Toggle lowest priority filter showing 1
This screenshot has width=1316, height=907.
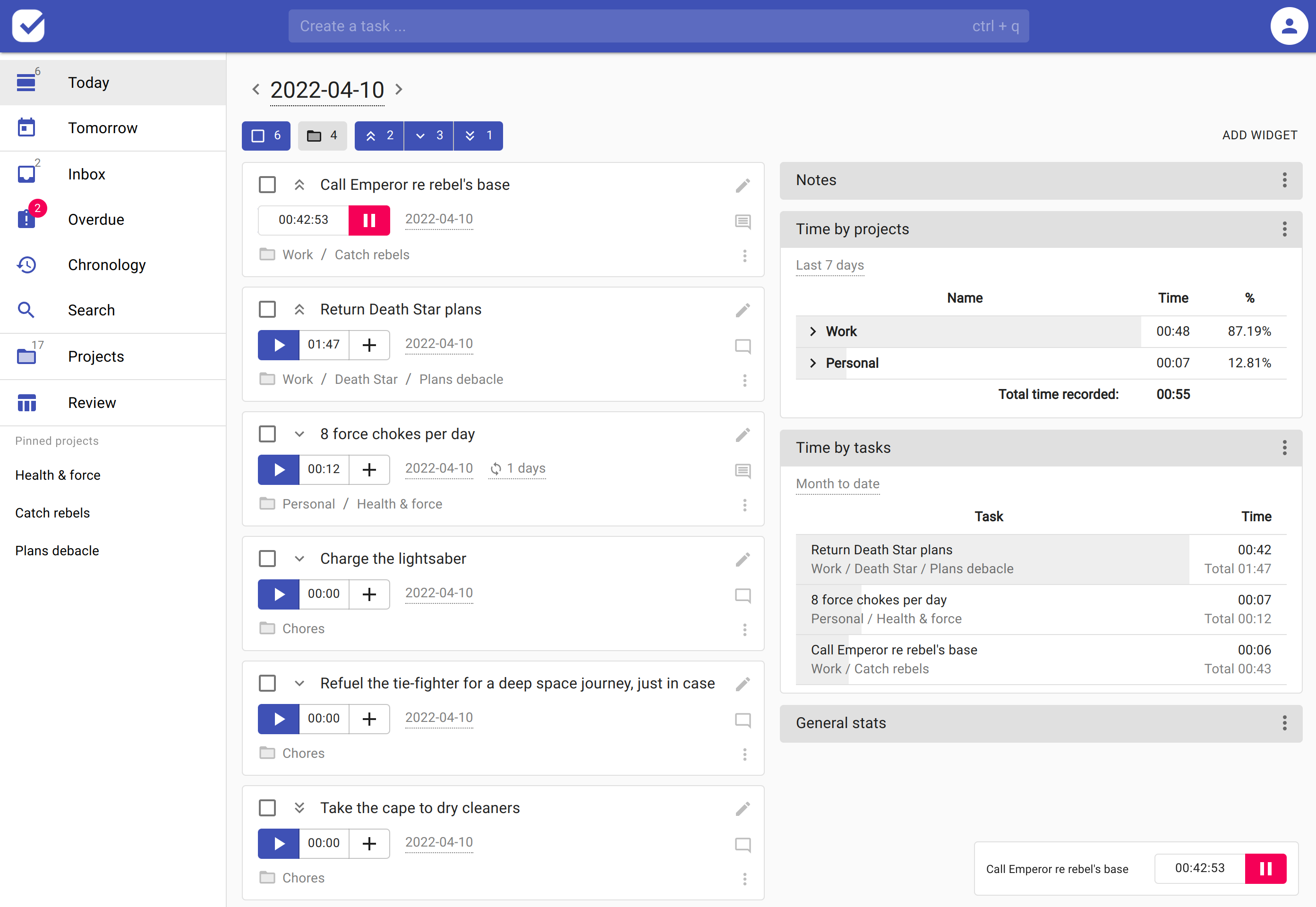pos(478,136)
